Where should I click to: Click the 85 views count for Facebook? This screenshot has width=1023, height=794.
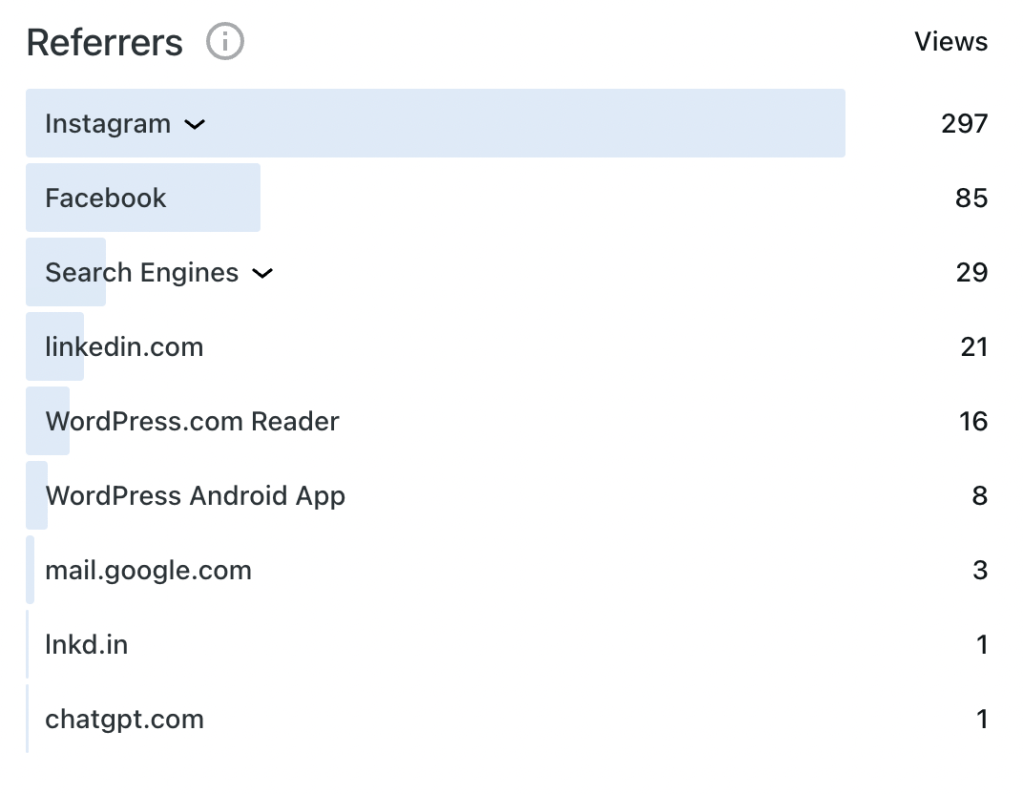[x=971, y=198]
